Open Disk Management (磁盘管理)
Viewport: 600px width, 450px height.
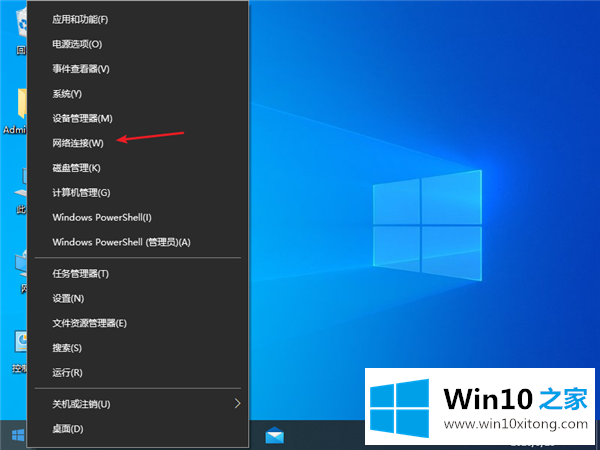point(138,168)
